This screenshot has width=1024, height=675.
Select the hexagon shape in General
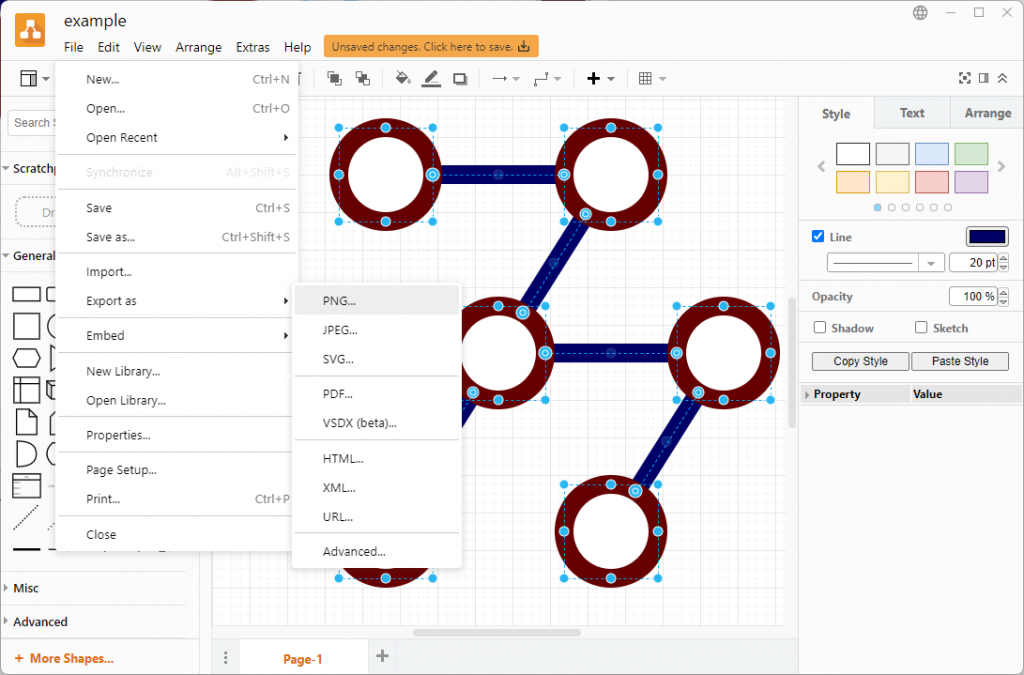tap(26, 358)
